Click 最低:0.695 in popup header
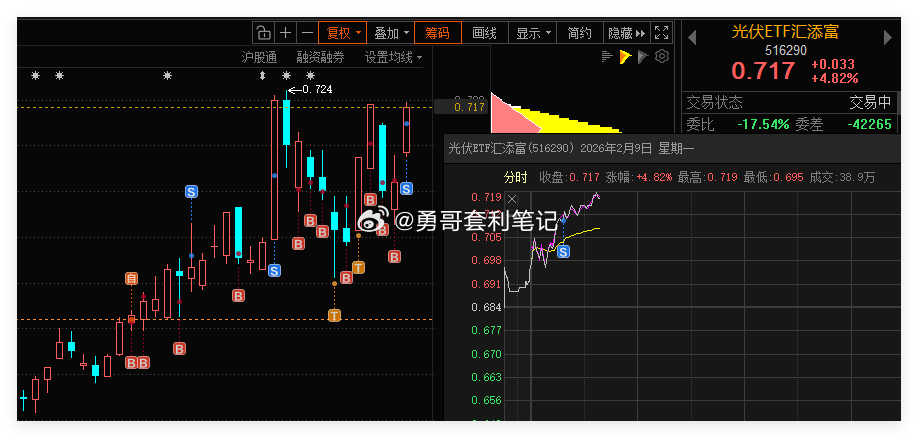Screen dimensions: 918x438 773,177
